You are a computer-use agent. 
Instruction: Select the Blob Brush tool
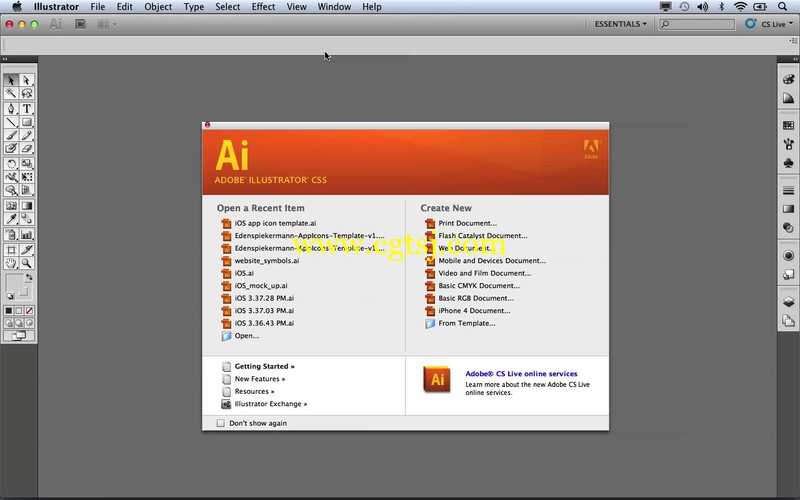point(11,148)
